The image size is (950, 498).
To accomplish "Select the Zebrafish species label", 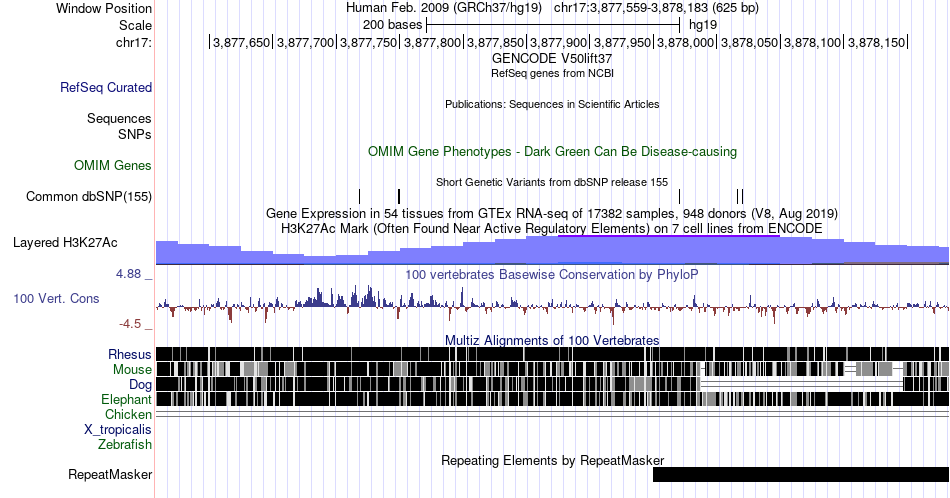I will pyautogui.click(x=125, y=444).
